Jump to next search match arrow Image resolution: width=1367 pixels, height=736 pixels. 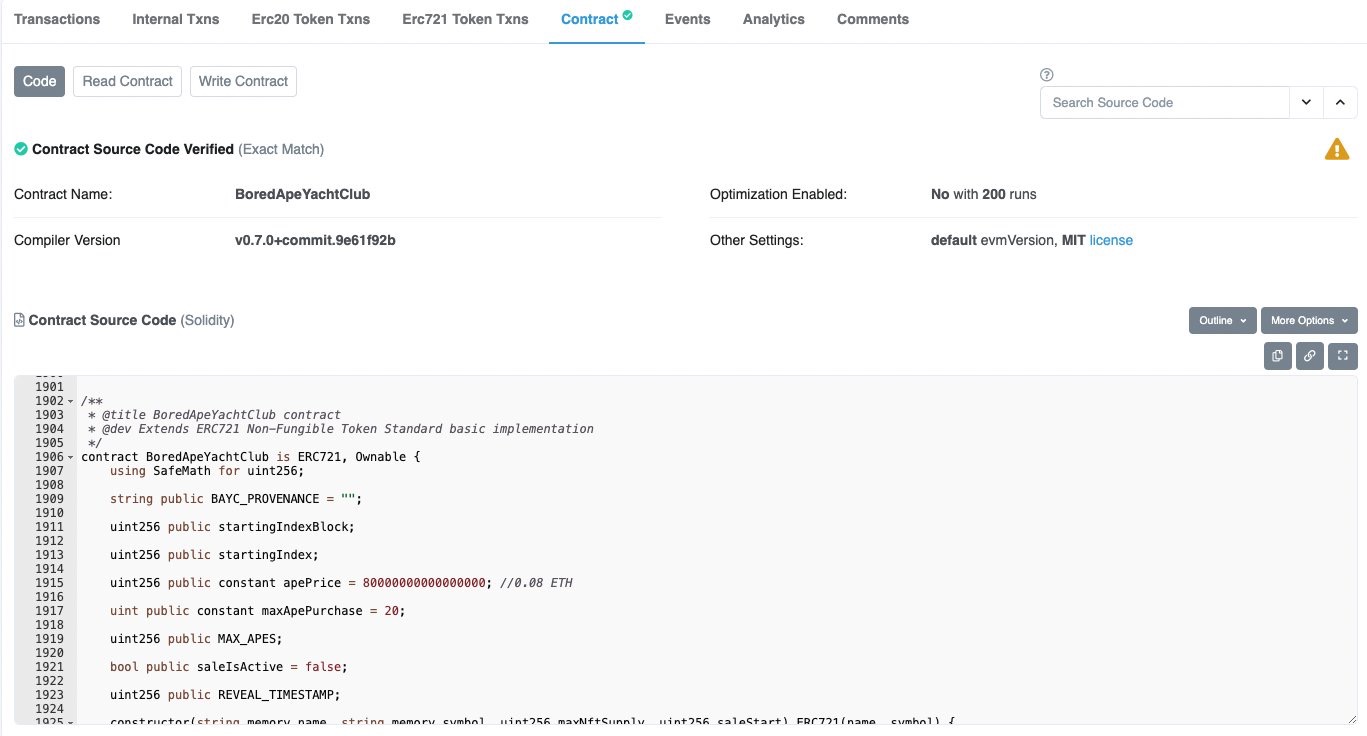point(1306,102)
